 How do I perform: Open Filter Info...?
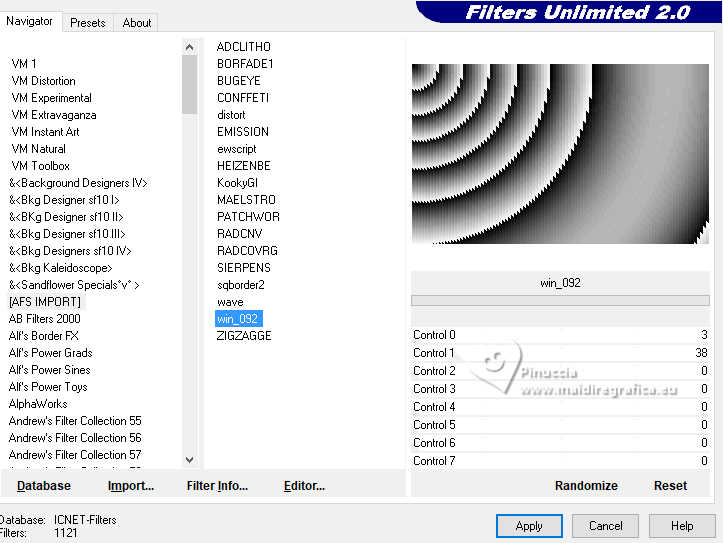(217, 486)
